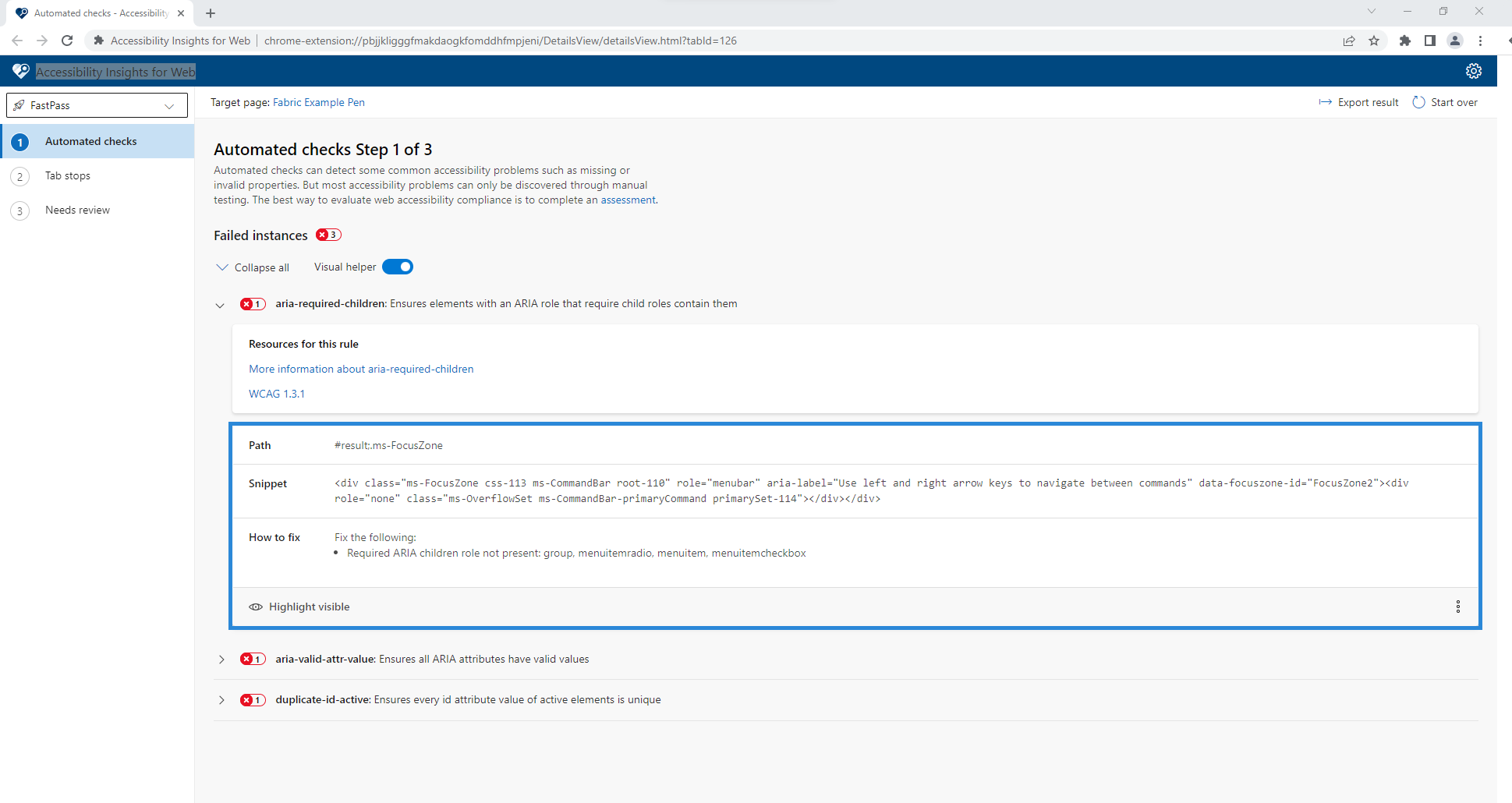Click the WCAG 1.3.1 link
The width and height of the screenshot is (1512, 803).
click(x=277, y=394)
